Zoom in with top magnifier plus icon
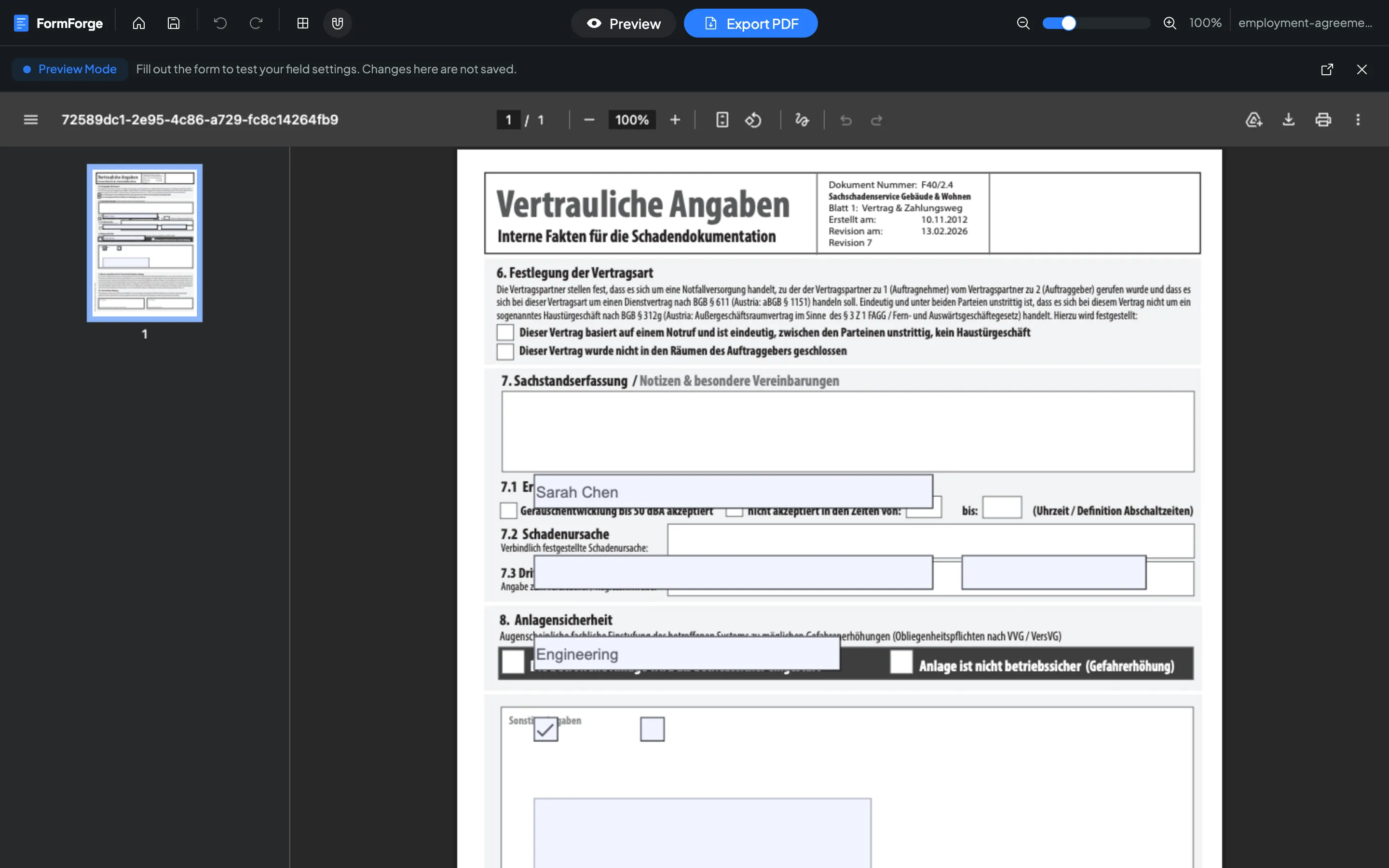The height and width of the screenshot is (868, 1389). [x=1170, y=23]
